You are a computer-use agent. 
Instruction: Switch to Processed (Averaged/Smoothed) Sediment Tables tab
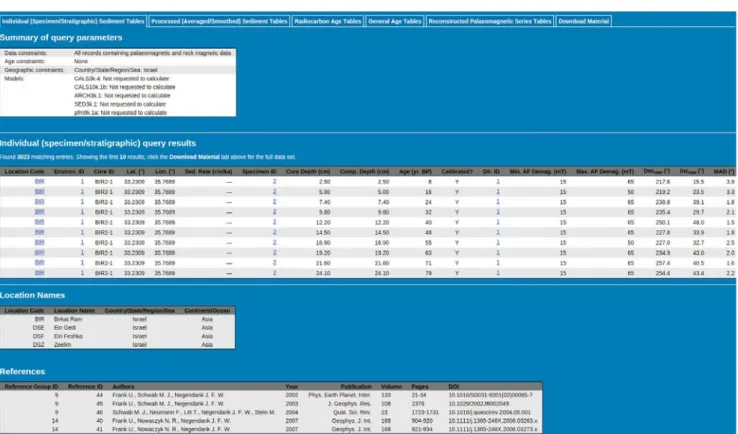click(x=219, y=21)
